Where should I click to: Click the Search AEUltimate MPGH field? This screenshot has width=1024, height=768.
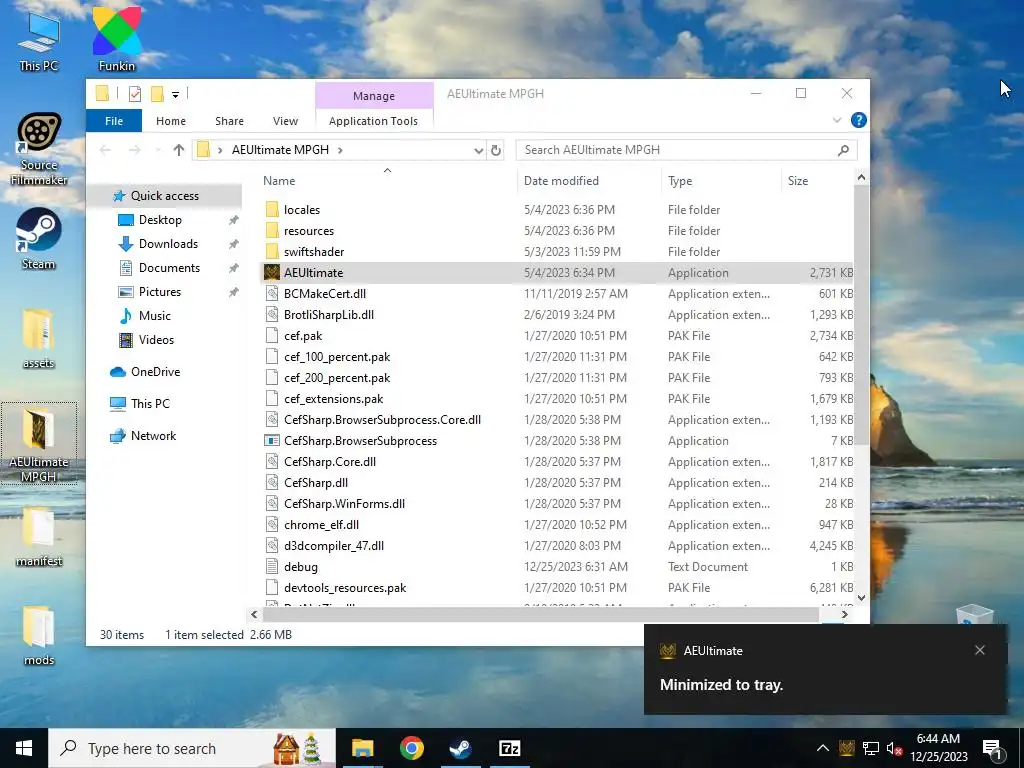pos(686,150)
